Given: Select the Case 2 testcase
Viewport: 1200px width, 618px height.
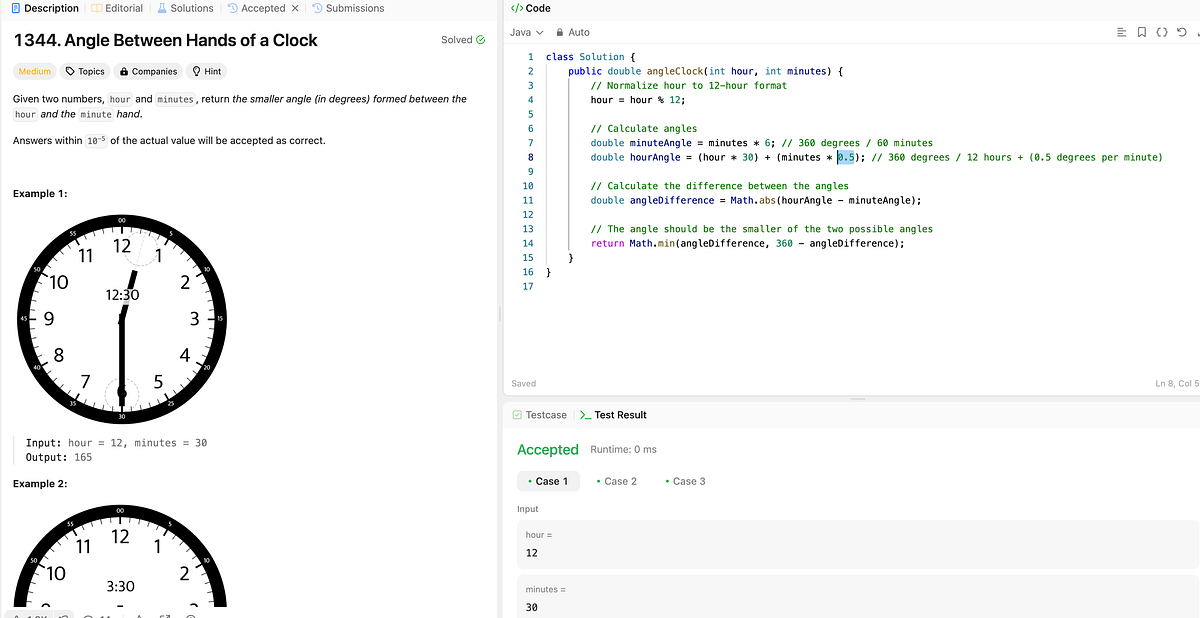Looking at the screenshot, I should point(617,481).
